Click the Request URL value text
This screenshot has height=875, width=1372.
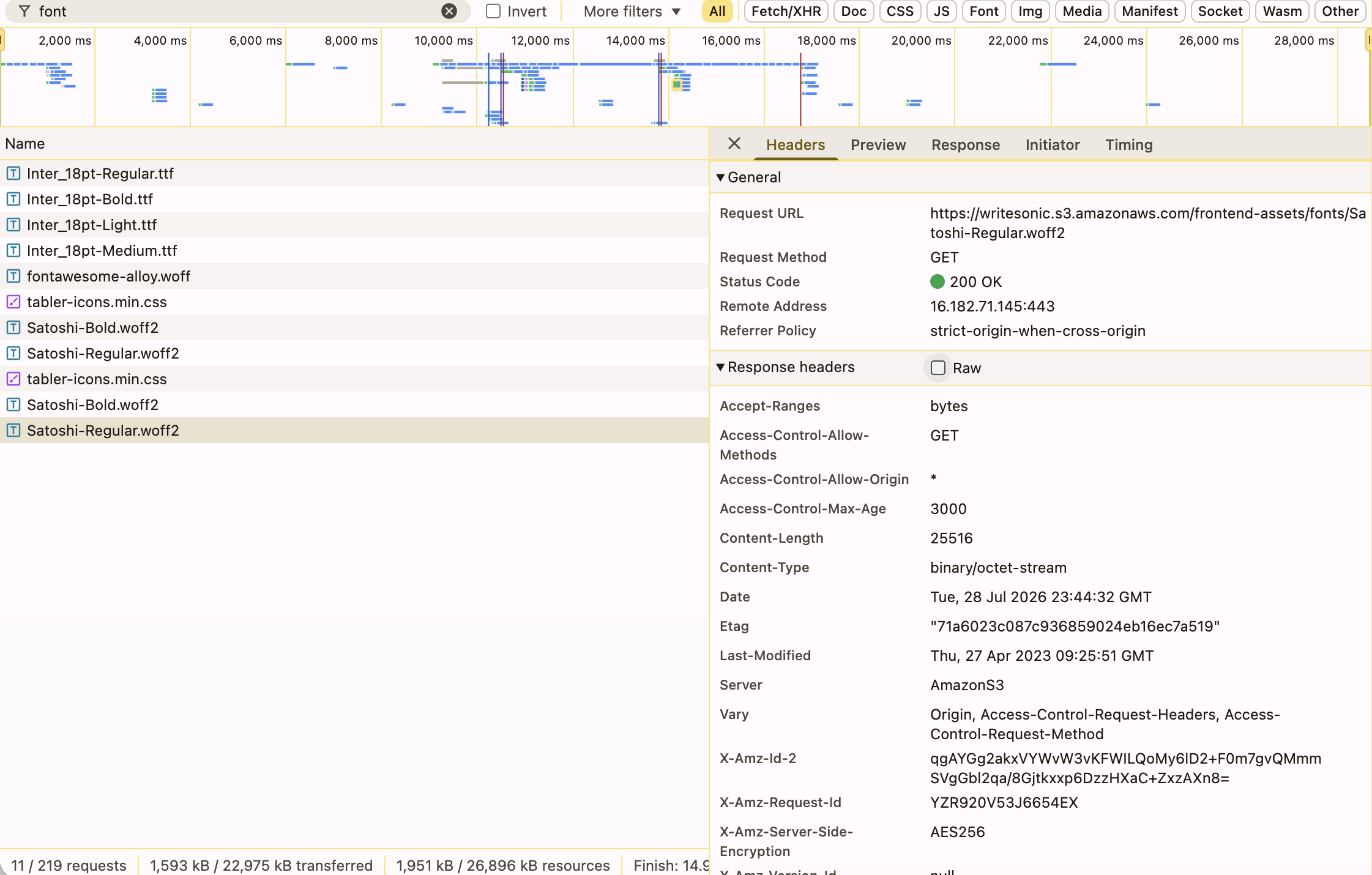(x=1148, y=223)
